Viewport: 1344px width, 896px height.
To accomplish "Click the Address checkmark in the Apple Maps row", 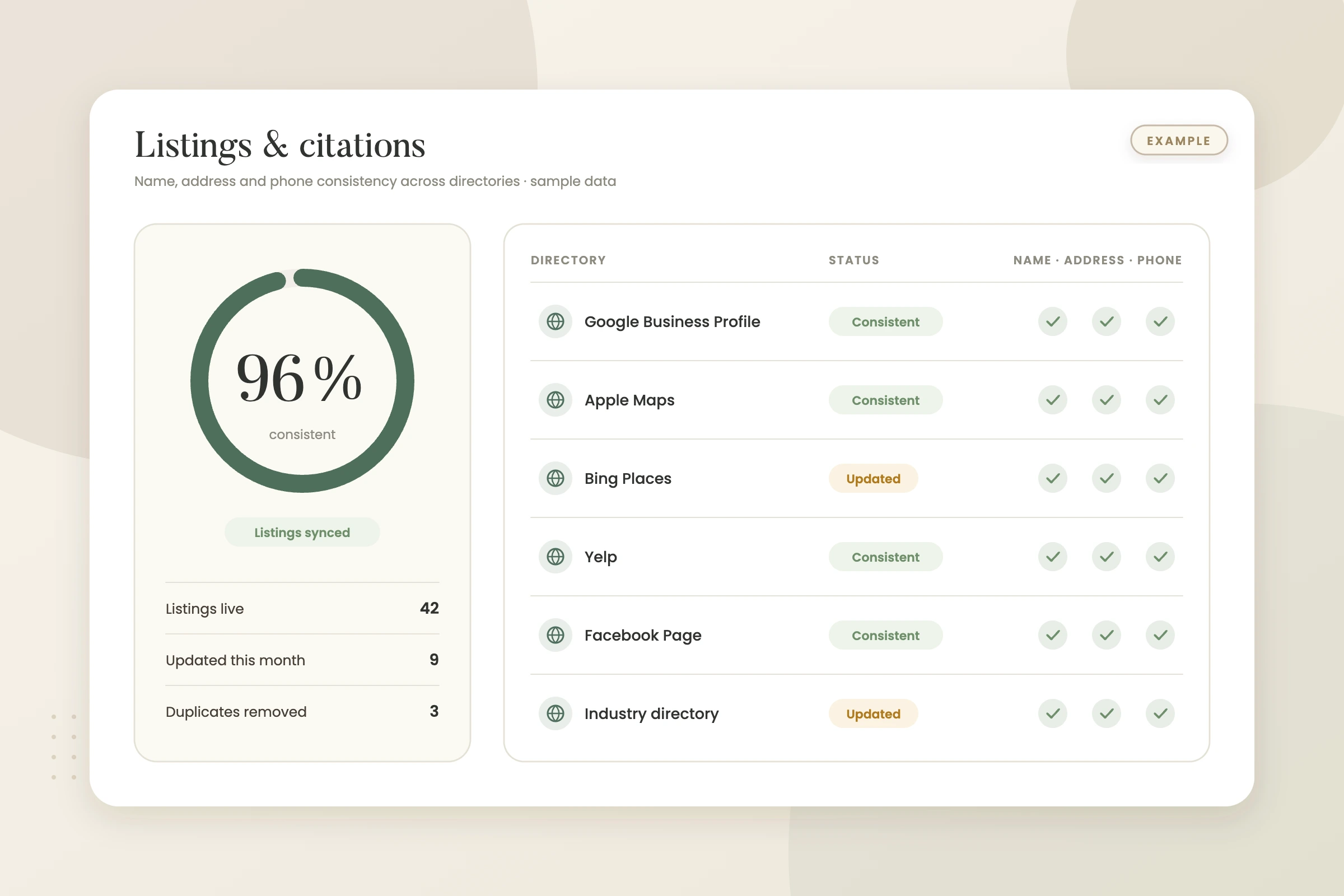I will (x=1107, y=400).
